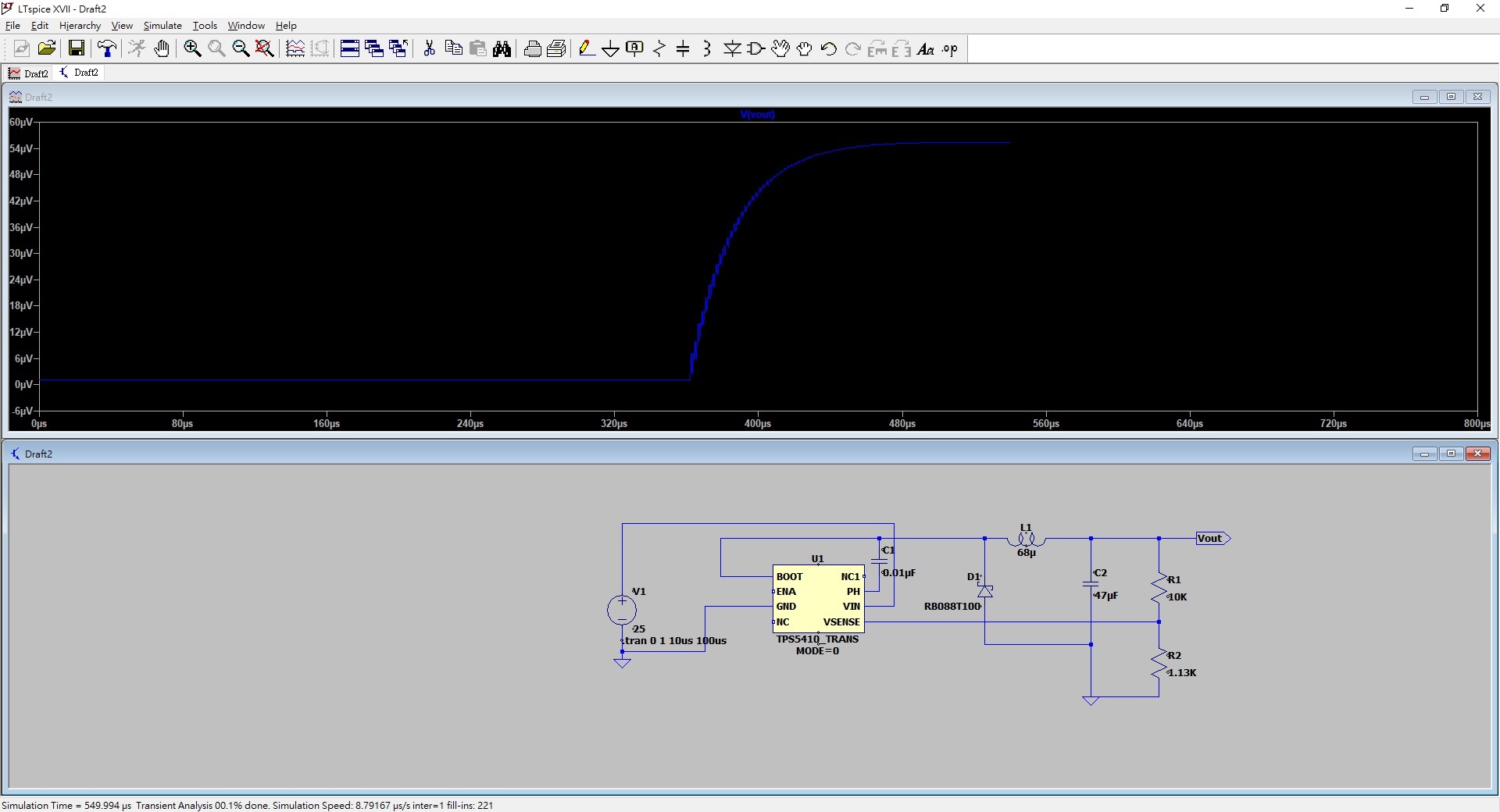Viewport: 1500px width, 812px height.
Task: Switch to the Draft2 waveform tab
Action: pyautogui.click(x=29, y=73)
